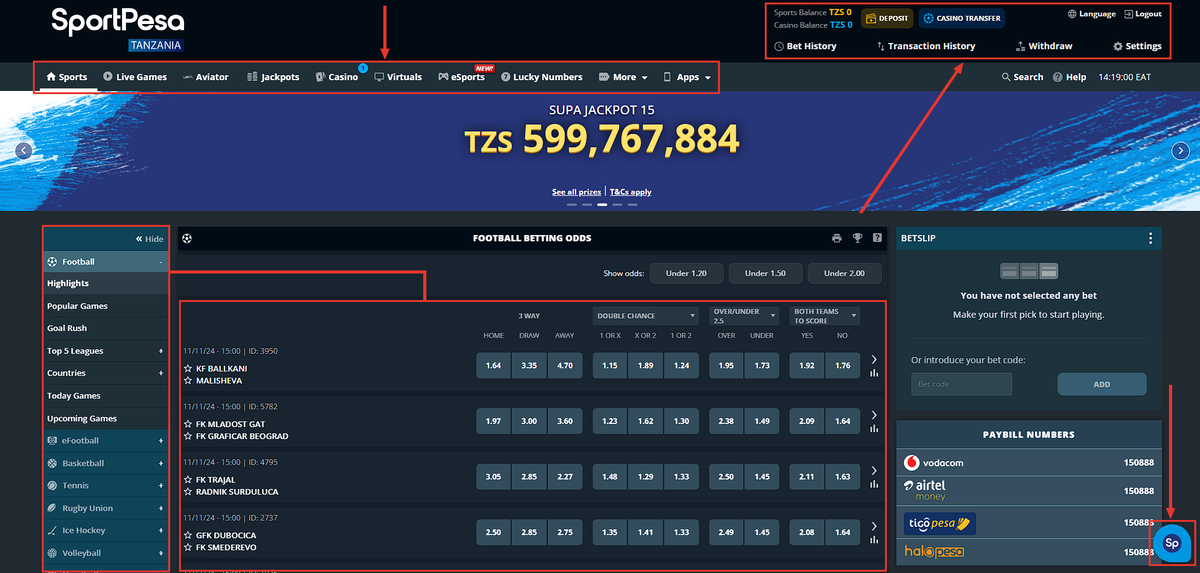Click the odds header question-mark box icon

point(877,238)
